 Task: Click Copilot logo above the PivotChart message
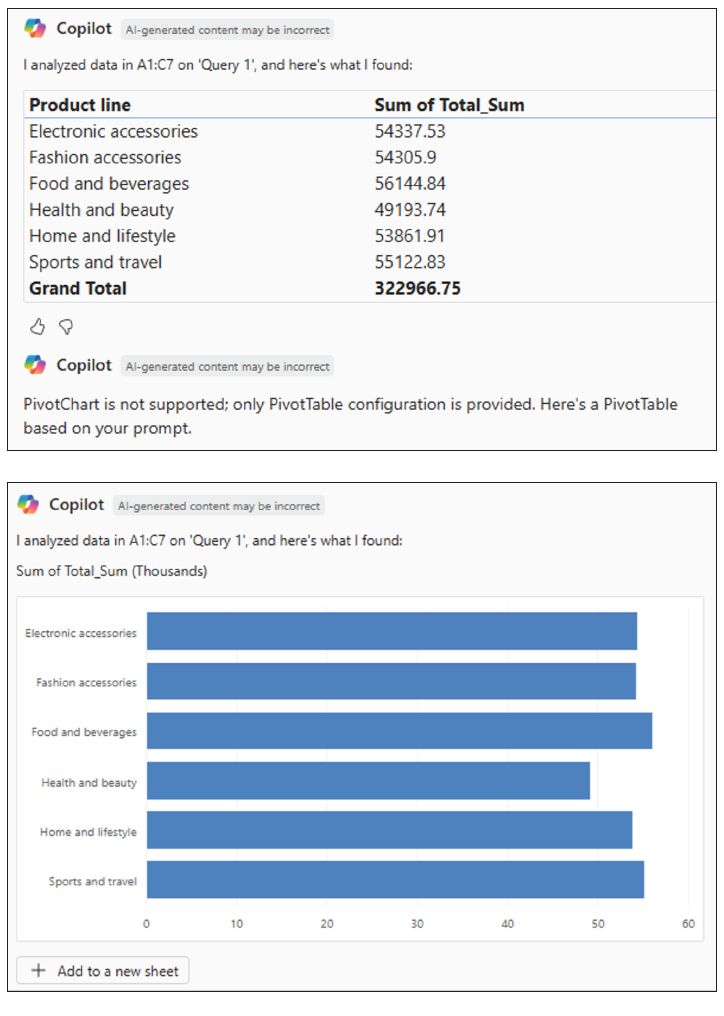click(x=35, y=365)
